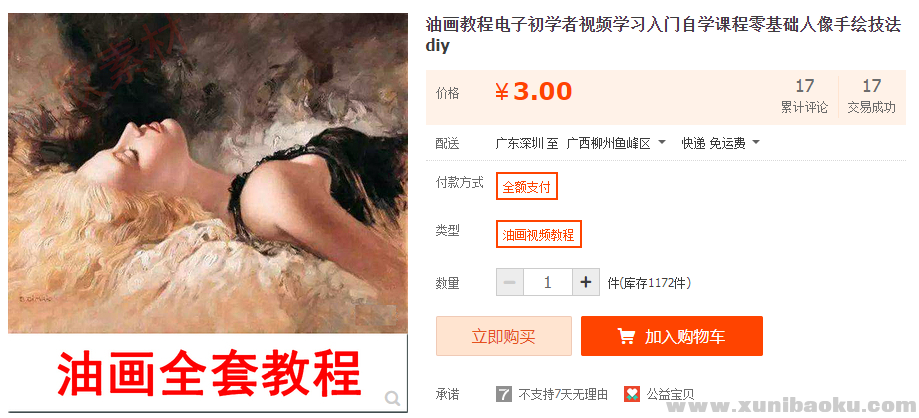This screenshot has width=919, height=418.
Task: Click the 公益宝贝 label link
Action: coord(670,395)
